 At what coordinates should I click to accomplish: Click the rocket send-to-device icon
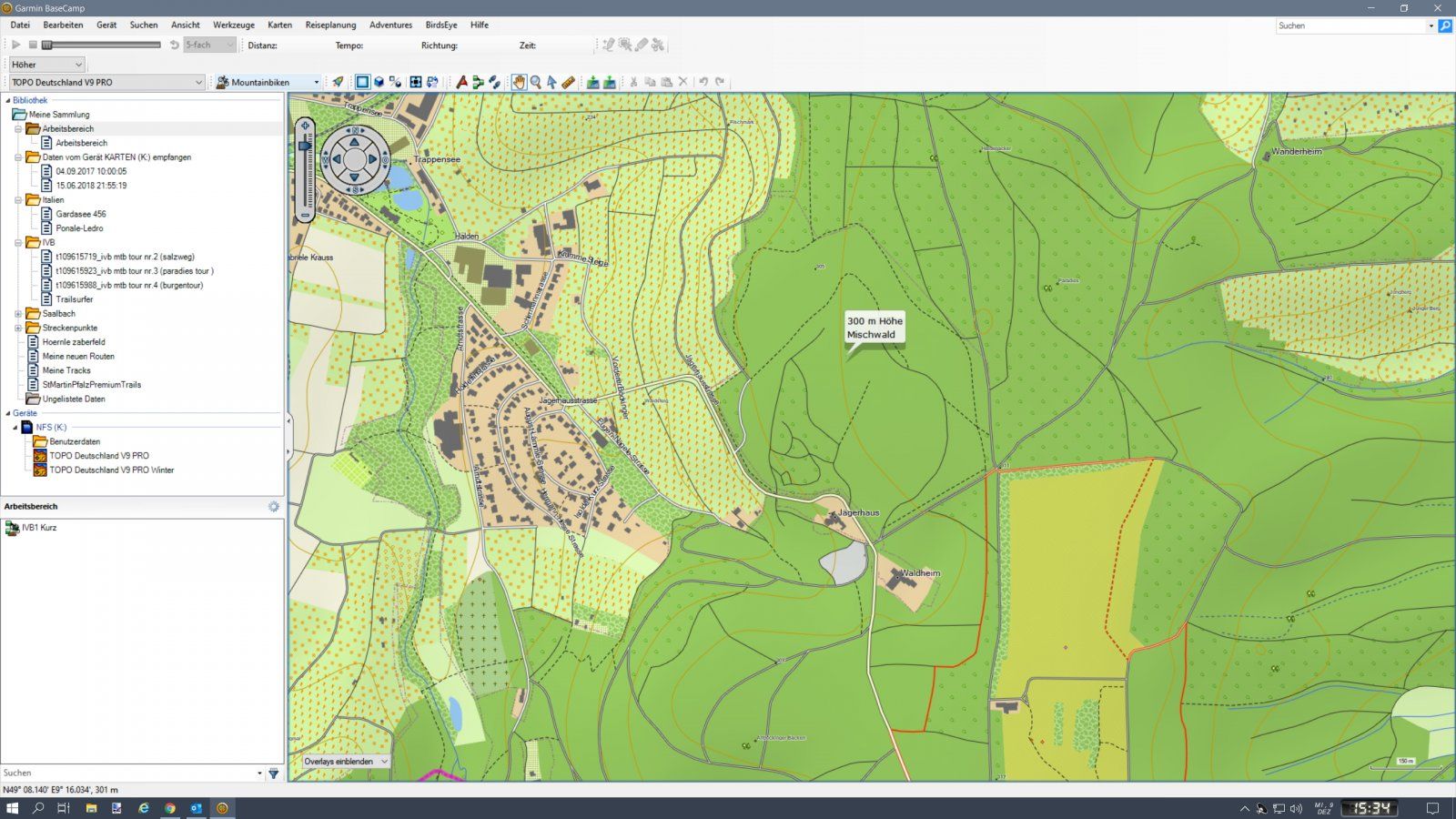pos(338,82)
